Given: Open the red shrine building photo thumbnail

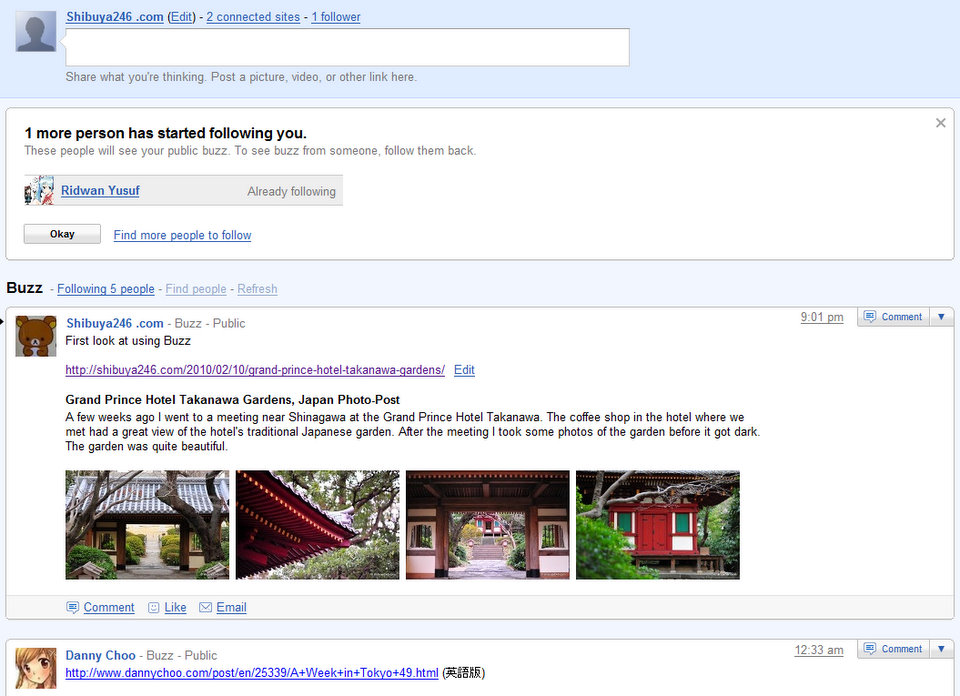Looking at the screenshot, I should click(x=658, y=525).
